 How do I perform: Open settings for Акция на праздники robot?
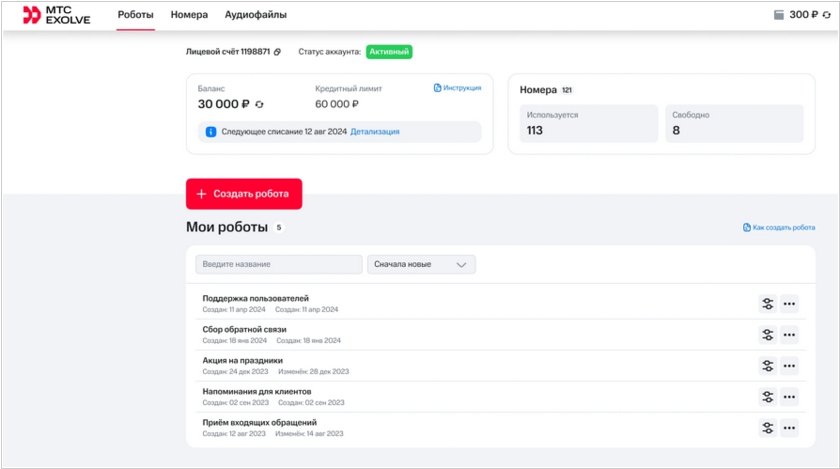[x=767, y=366]
